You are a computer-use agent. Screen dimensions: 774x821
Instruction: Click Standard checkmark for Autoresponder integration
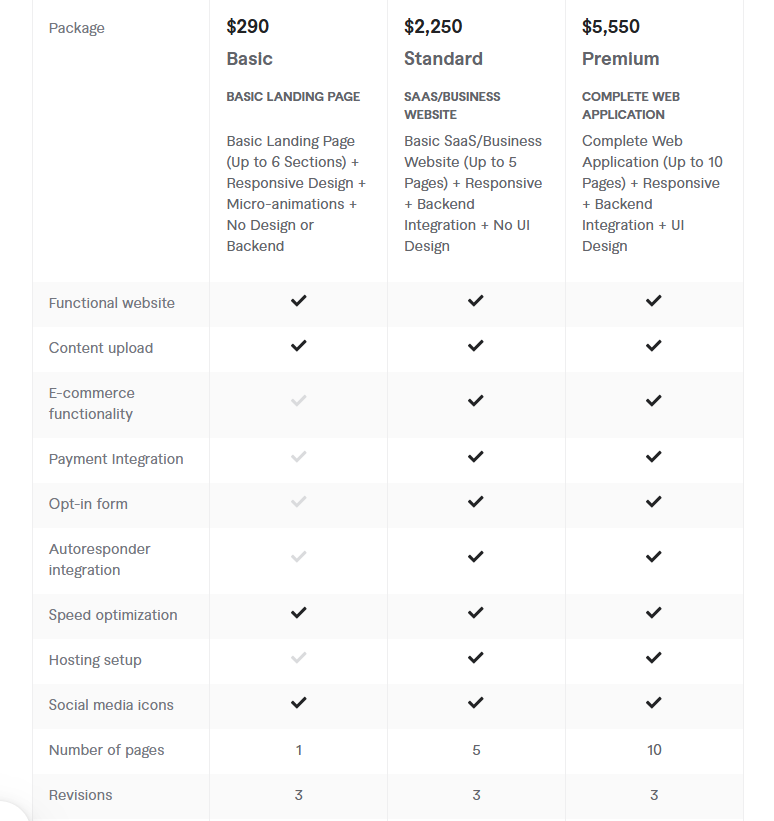(x=476, y=557)
